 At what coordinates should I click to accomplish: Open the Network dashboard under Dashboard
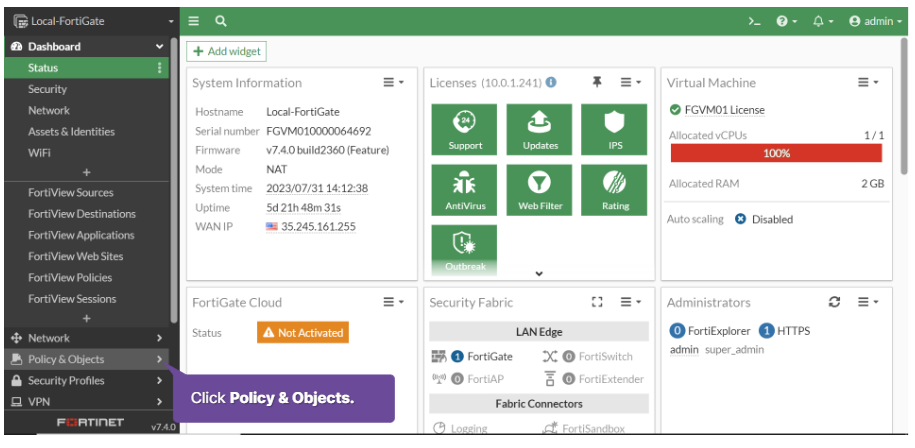(x=49, y=110)
